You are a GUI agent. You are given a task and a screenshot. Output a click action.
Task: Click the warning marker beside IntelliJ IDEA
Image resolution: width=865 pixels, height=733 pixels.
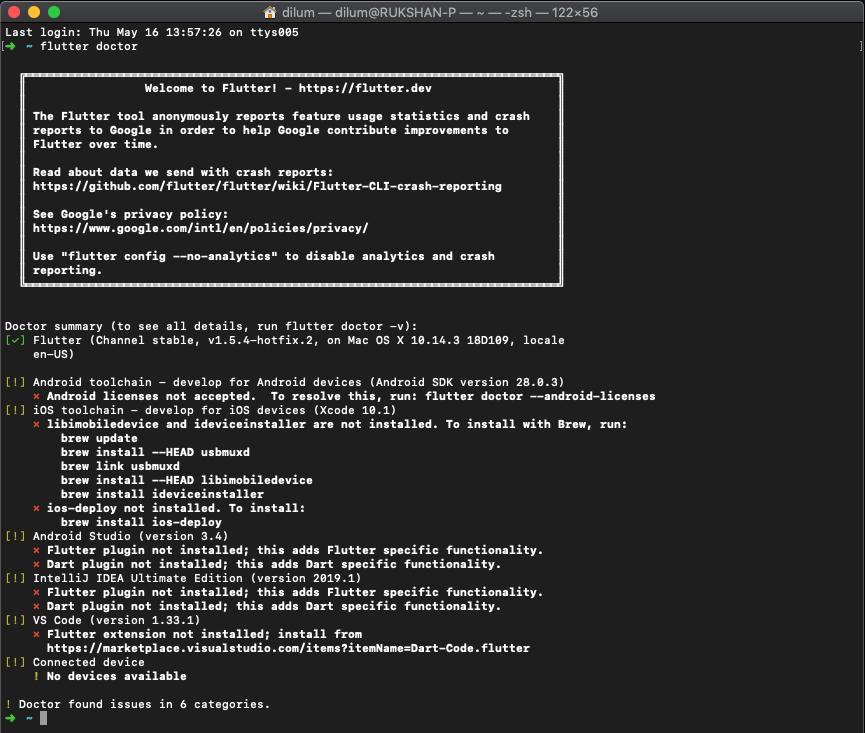tap(15, 578)
